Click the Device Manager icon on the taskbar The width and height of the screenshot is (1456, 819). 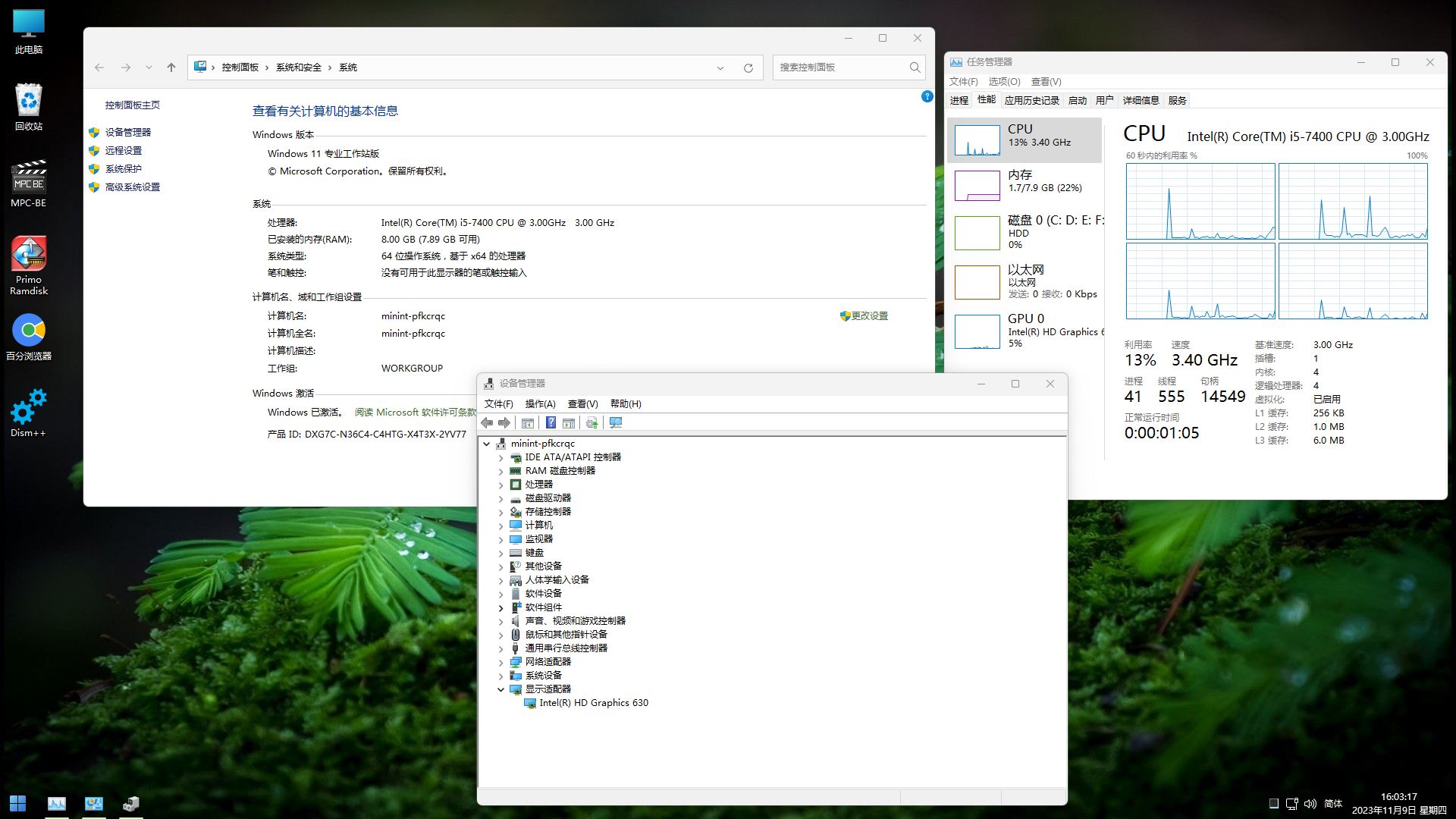tap(131, 803)
